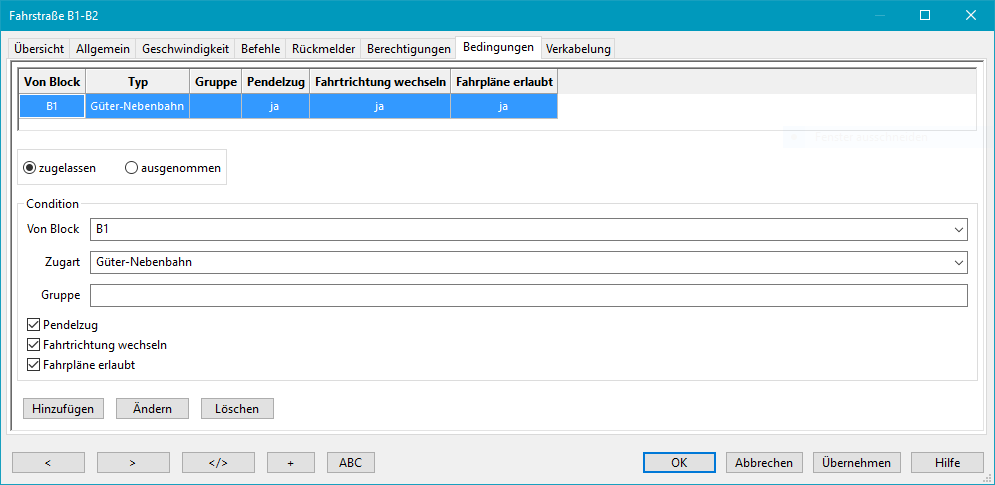Open the Zugart dropdown list
Viewport: 995px width, 485px height.
958,262
